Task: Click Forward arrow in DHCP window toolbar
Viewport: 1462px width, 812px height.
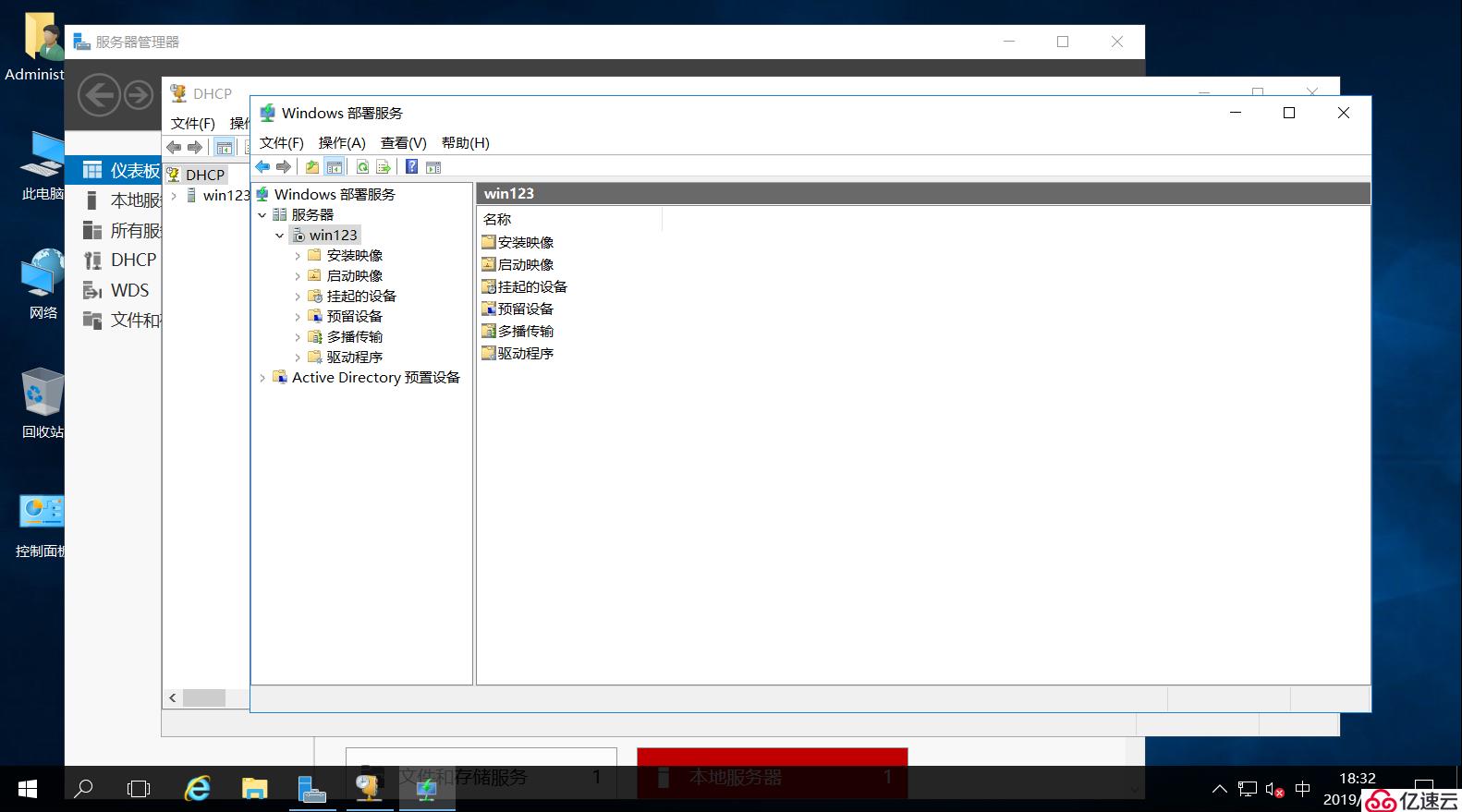Action: 195,147
